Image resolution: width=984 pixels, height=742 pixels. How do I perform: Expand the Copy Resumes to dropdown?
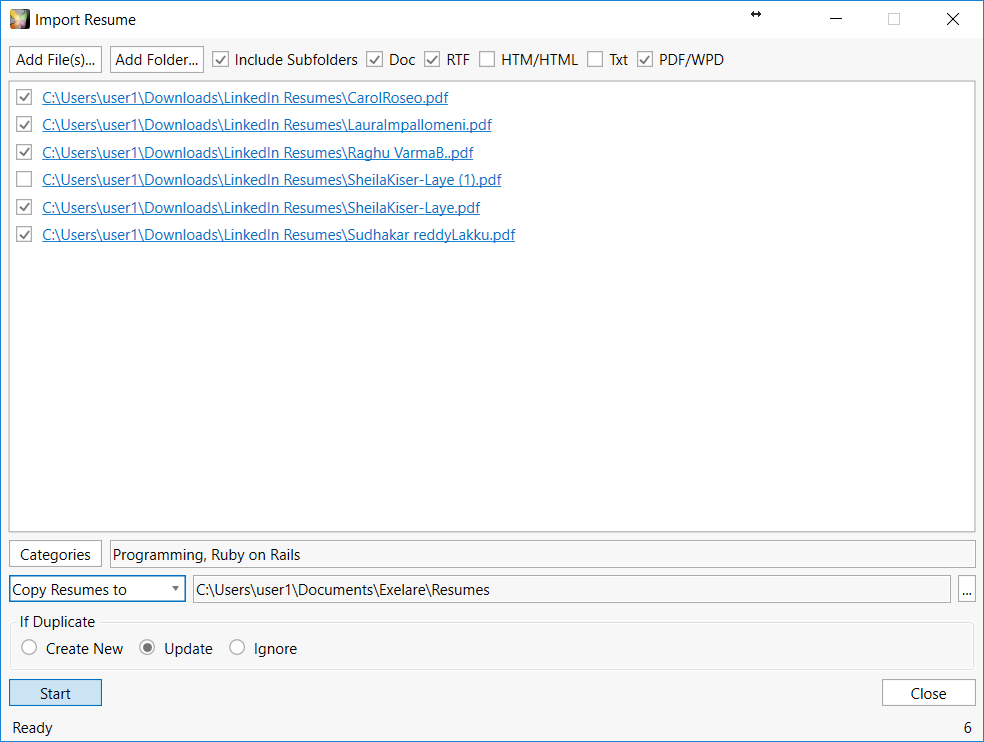97,589
